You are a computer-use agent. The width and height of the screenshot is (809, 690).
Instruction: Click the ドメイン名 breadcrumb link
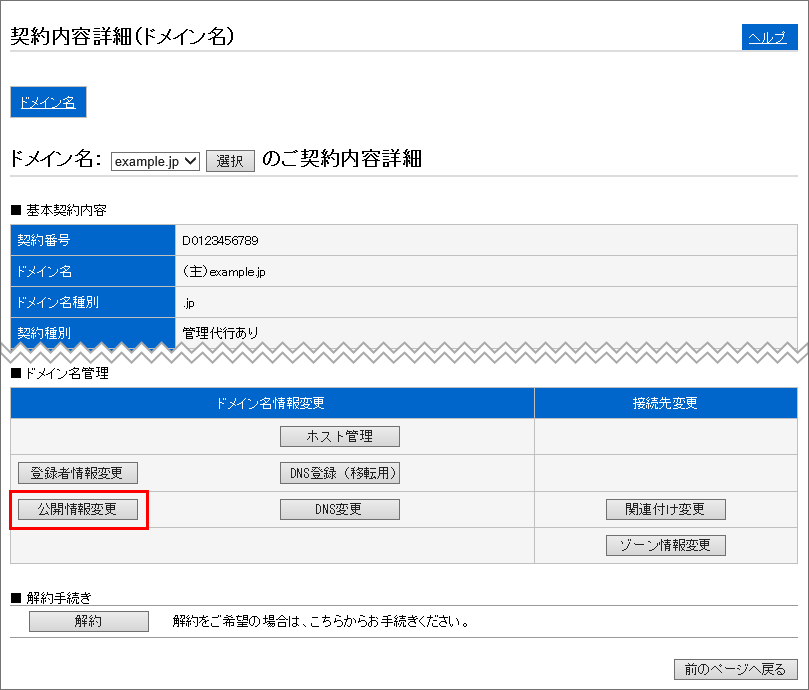tap(48, 102)
